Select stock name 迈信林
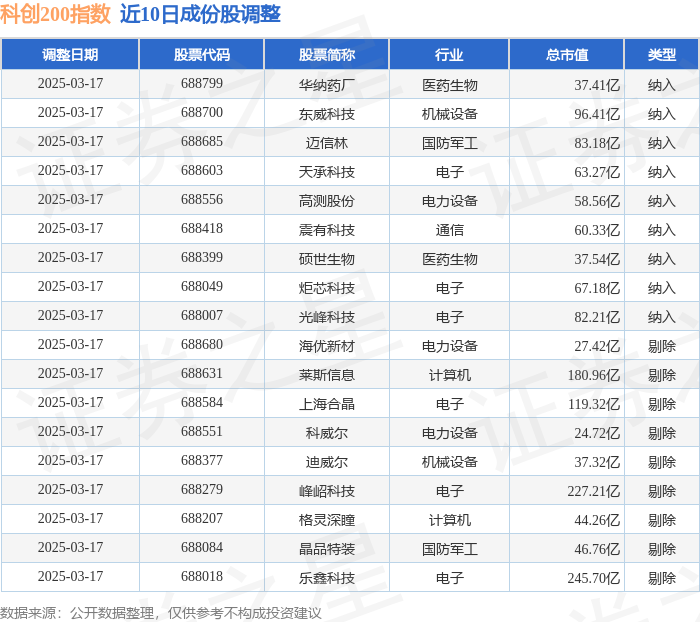Viewport: 700px width, 622px height. tap(327, 143)
